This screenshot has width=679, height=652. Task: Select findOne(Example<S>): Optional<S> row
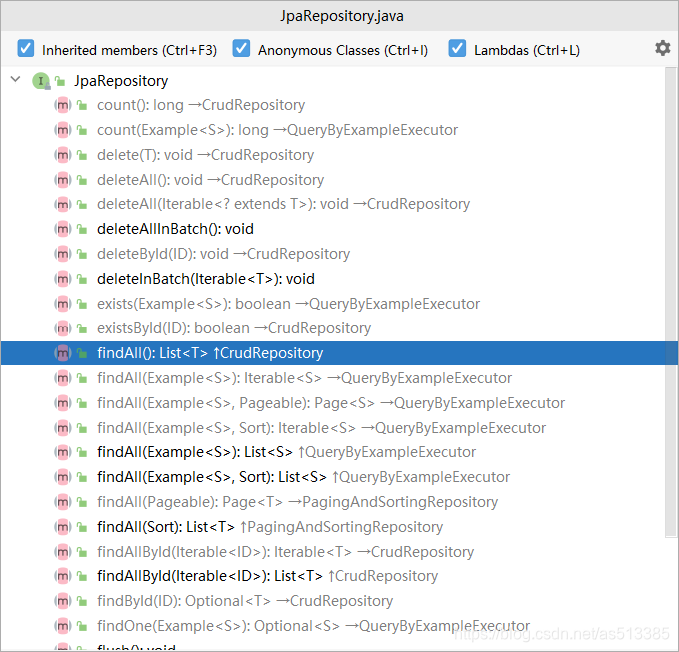(x=333, y=626)
